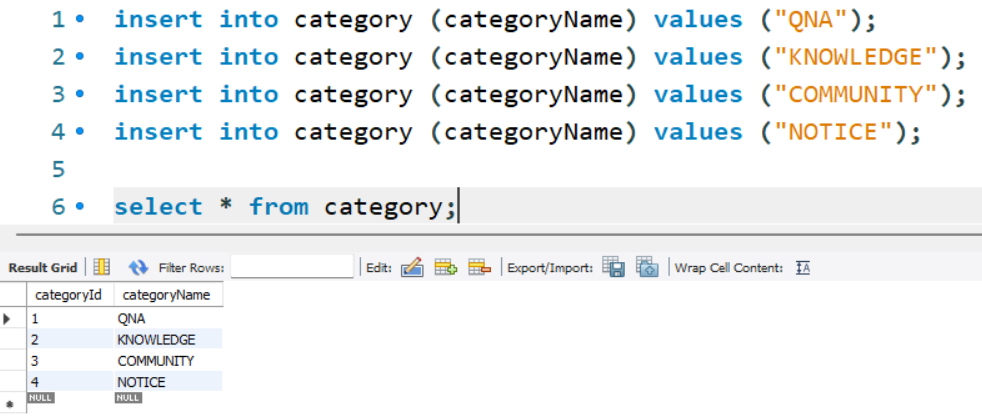Viewport: 982px width, 417px height.
Task: Select the categoryId cell with value 4
Action: coord(70,381)
